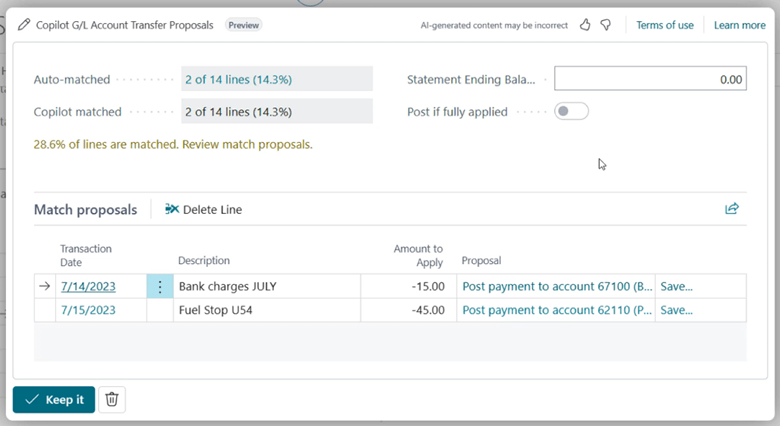Open the Terms of use link
This screenshot has height=426, width=780.
[664, 25]
